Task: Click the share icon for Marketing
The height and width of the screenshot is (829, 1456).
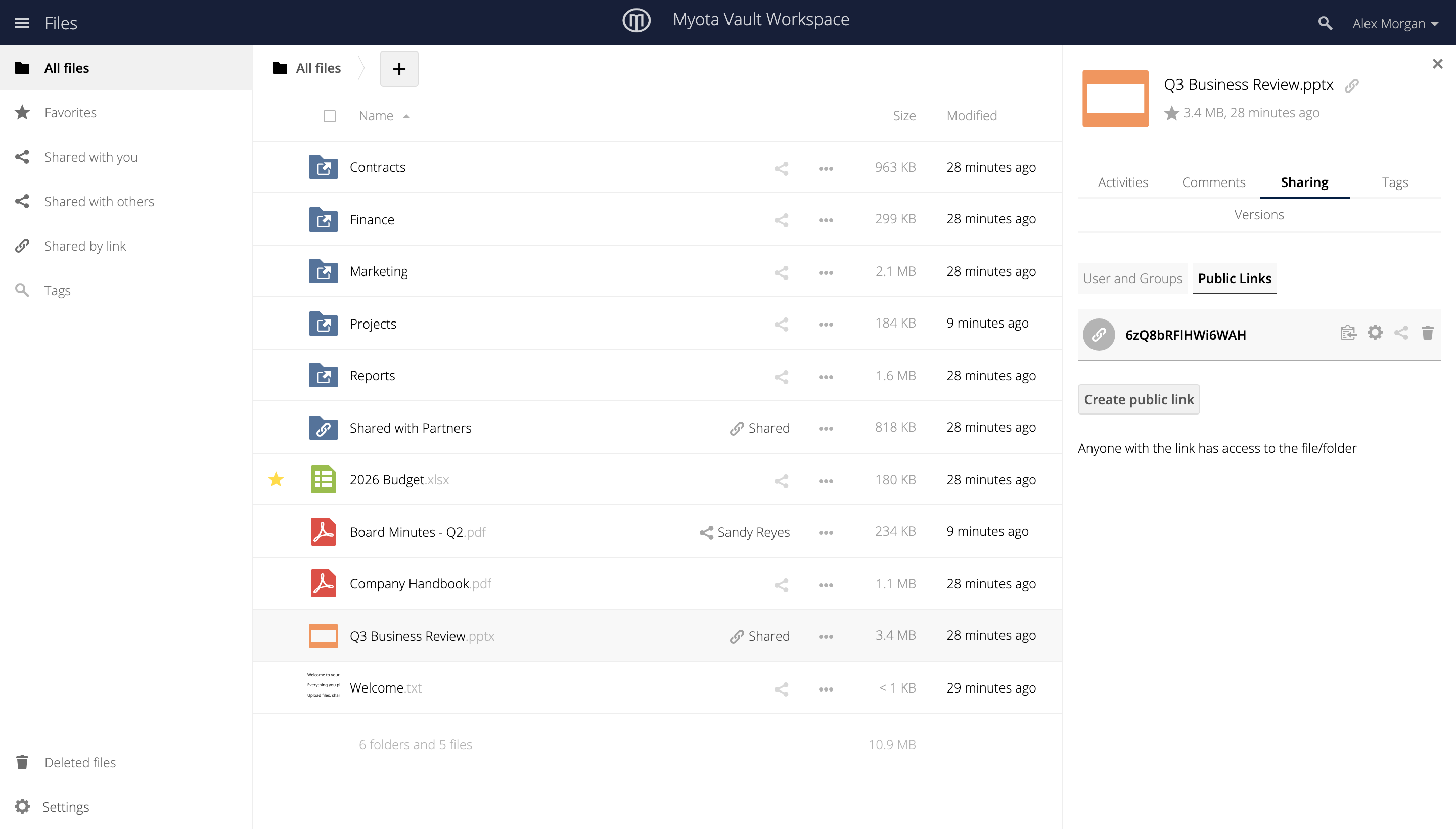Action: pyautogui.click(x=781, y=272)
